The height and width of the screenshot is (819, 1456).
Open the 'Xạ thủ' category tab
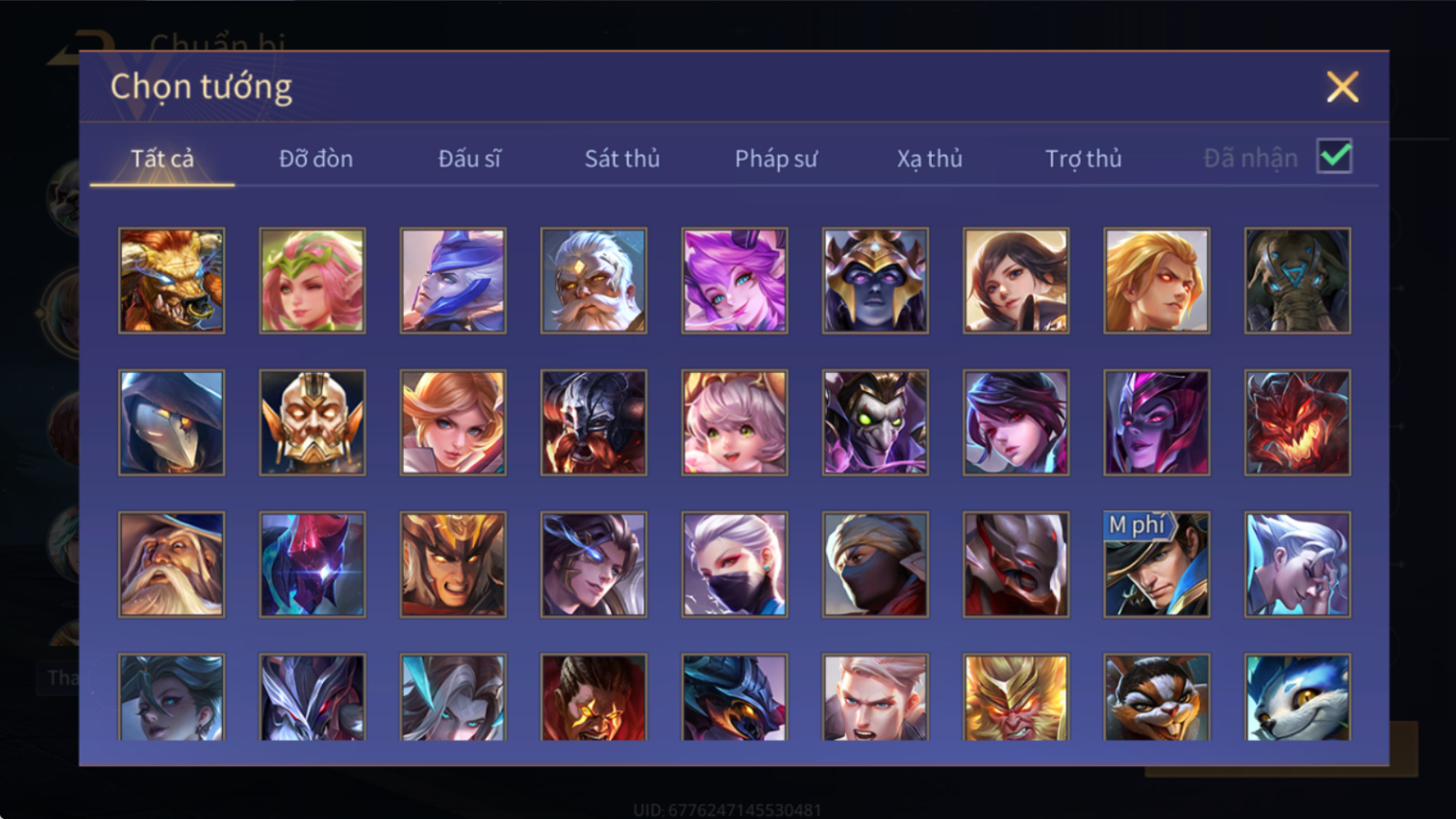tap(930, 159)
